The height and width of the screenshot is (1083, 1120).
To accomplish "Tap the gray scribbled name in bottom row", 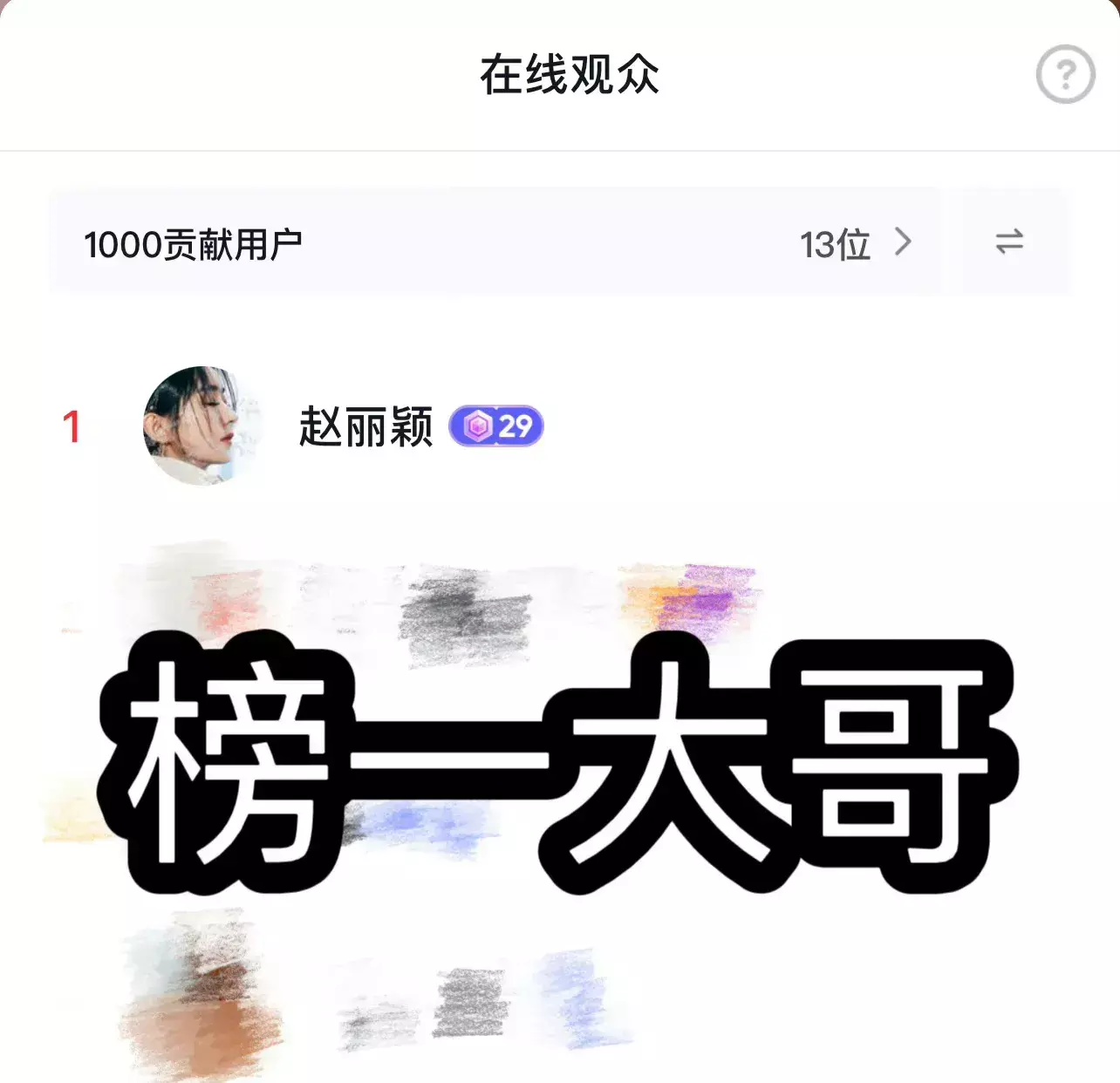I will 470,1002.
